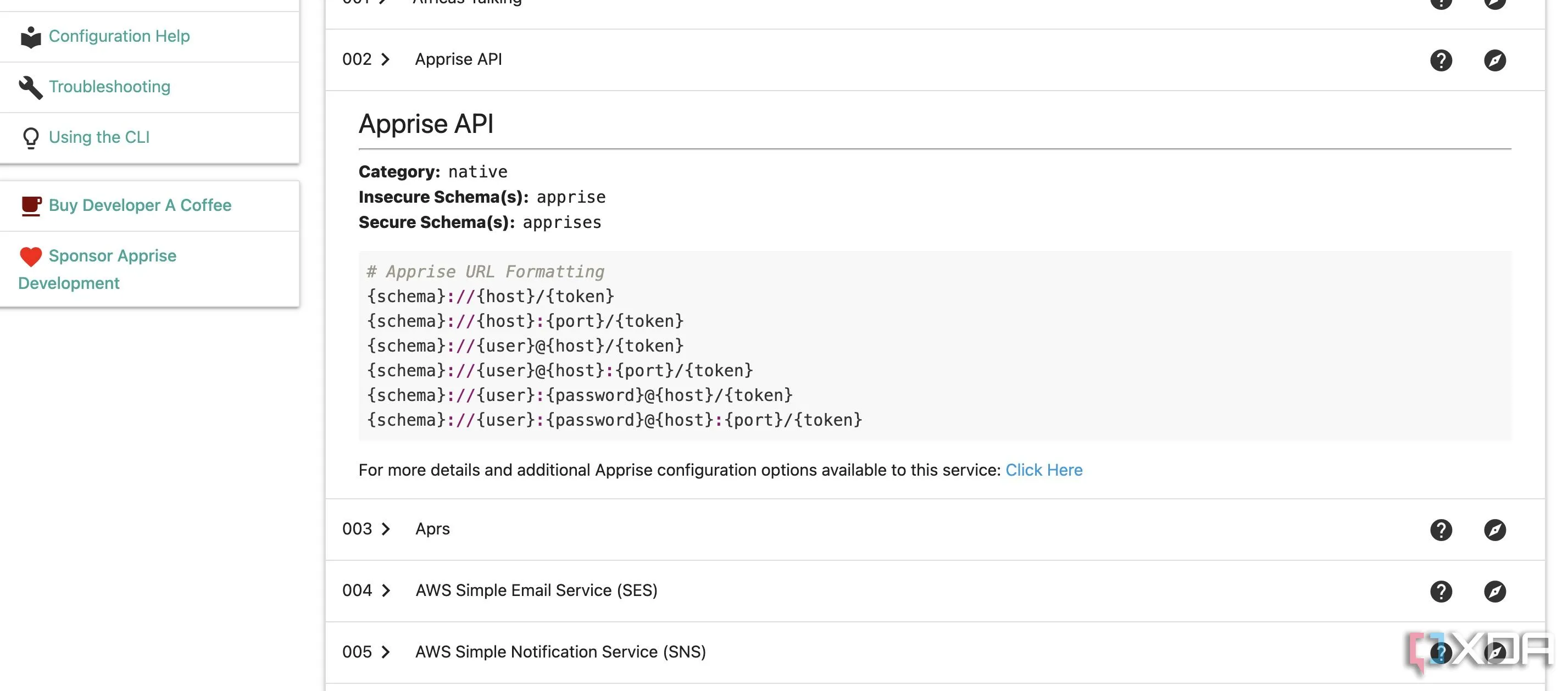The image size is (1568, 691).
Task: Open the Using the CLI sidebar link
Action: point(99,137)
